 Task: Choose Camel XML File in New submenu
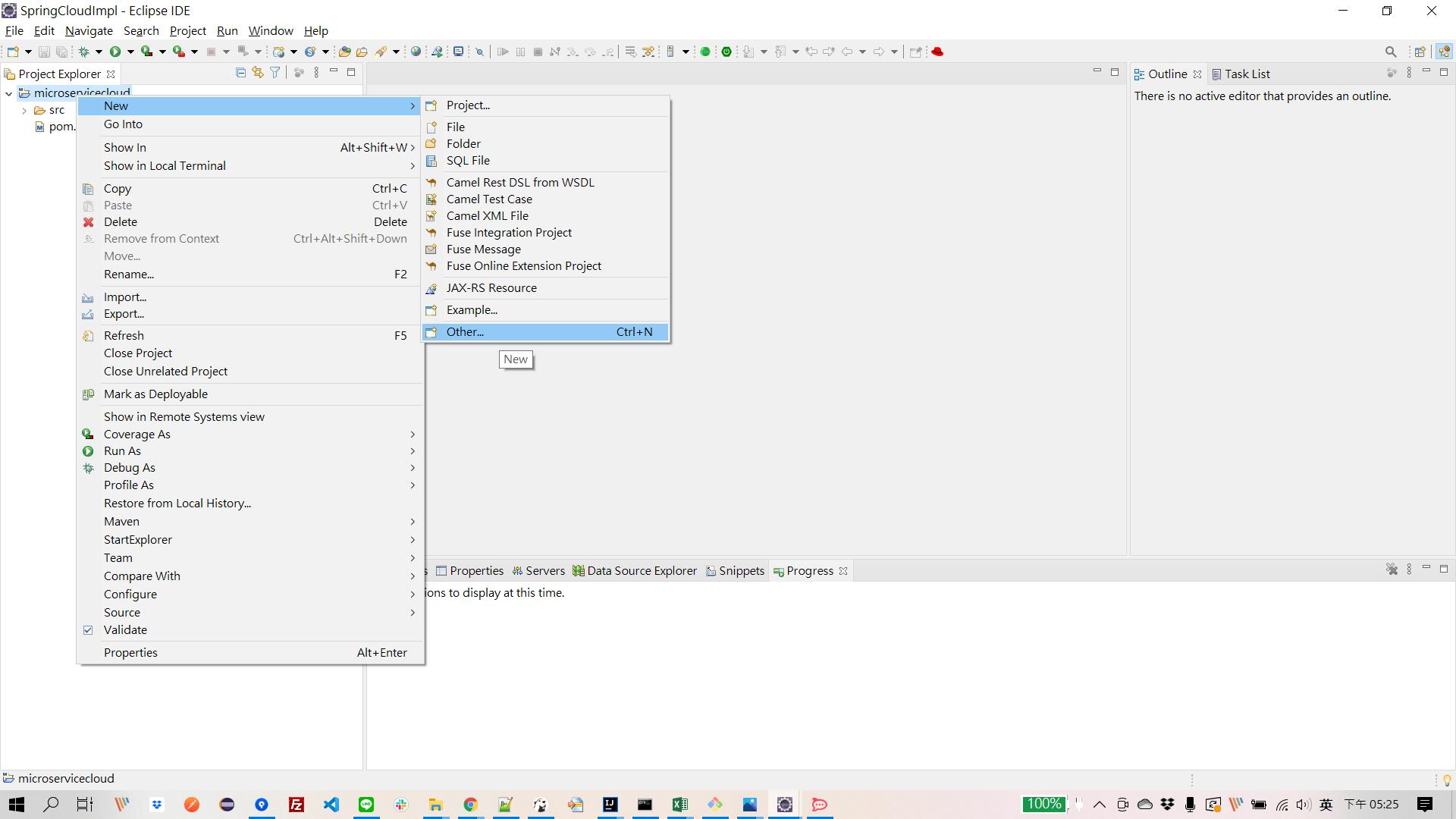(x=545, y=216)
